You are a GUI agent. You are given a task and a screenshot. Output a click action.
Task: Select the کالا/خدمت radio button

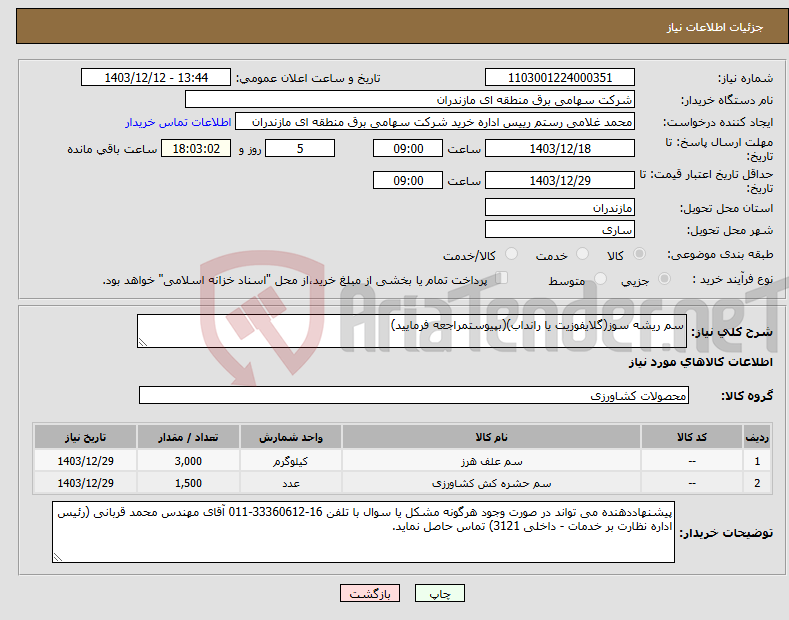[x=511, y=254]
